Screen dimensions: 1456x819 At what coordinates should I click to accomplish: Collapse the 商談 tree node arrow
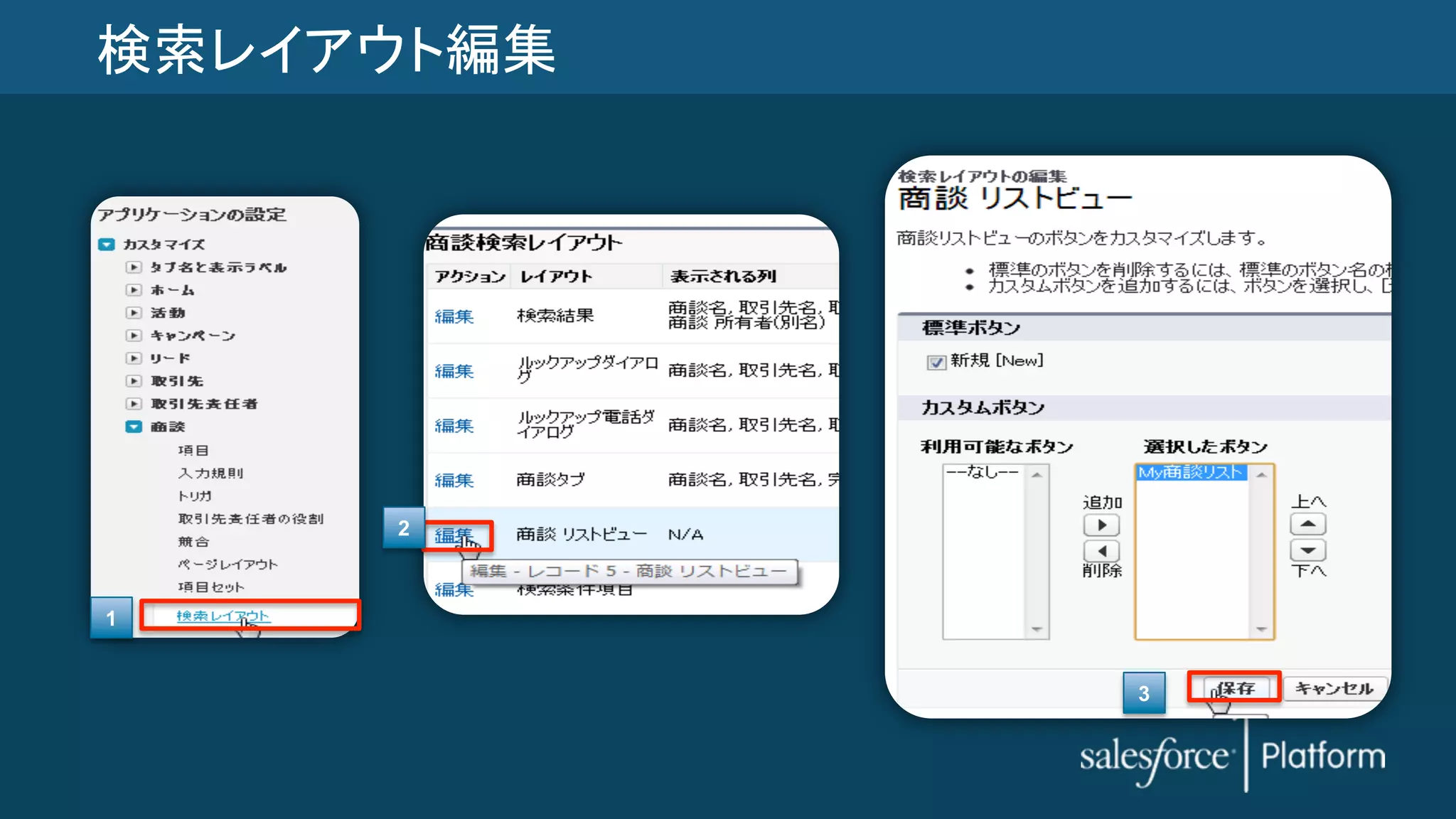(x=134, y=427)
